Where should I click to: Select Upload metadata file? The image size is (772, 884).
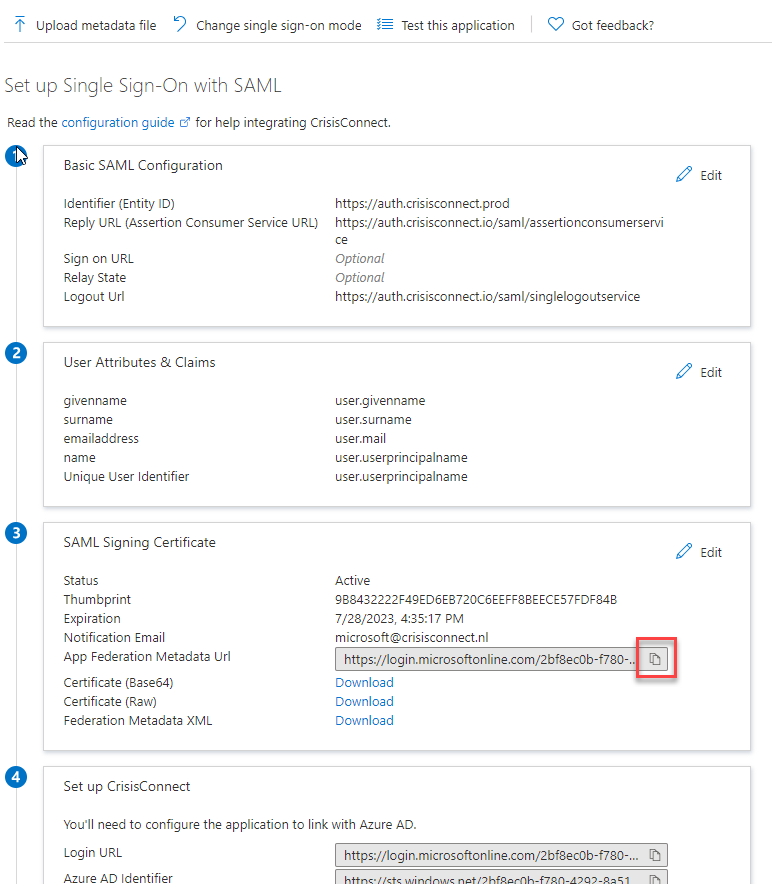click(x=96, y=25)
